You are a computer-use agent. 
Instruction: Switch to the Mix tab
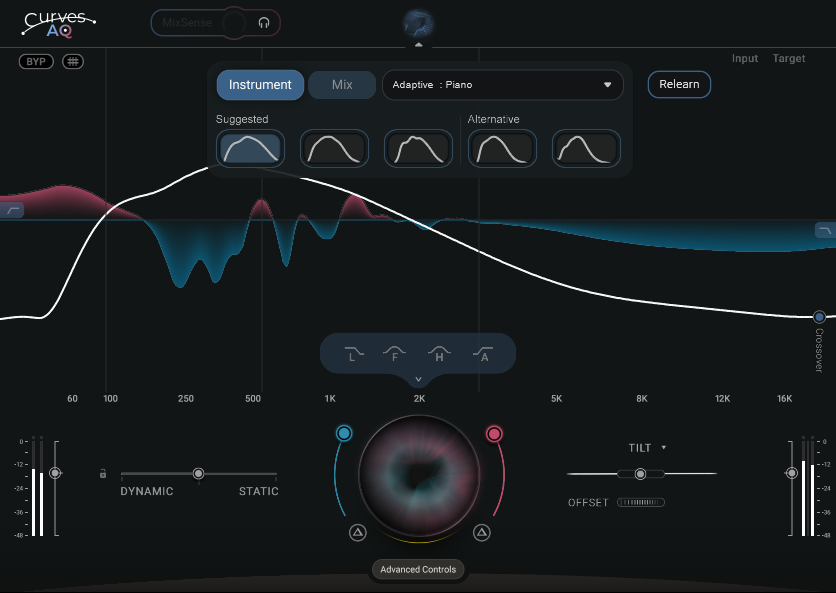pos(342,85)
